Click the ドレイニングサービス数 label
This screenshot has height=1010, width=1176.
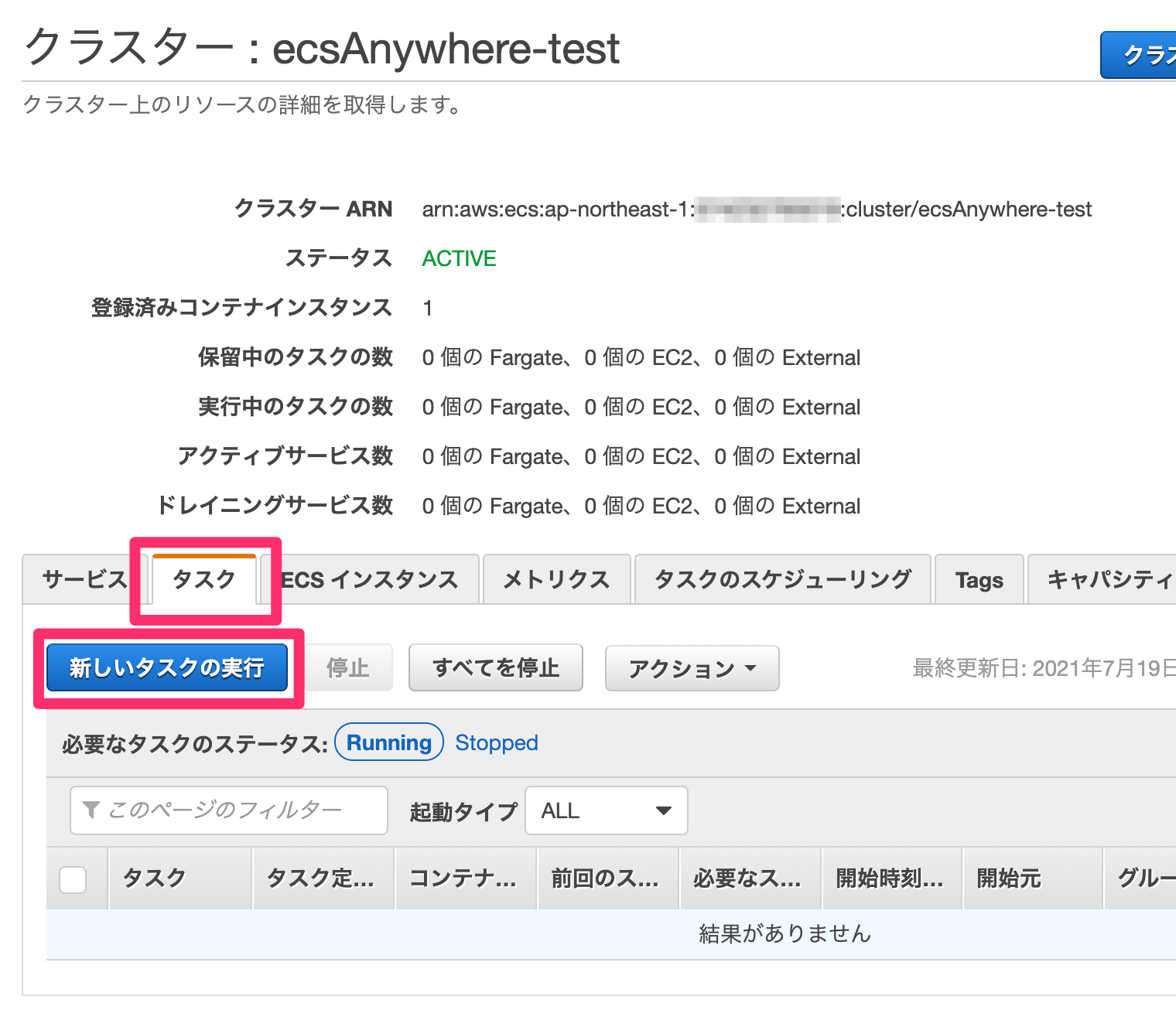point(275,506)
